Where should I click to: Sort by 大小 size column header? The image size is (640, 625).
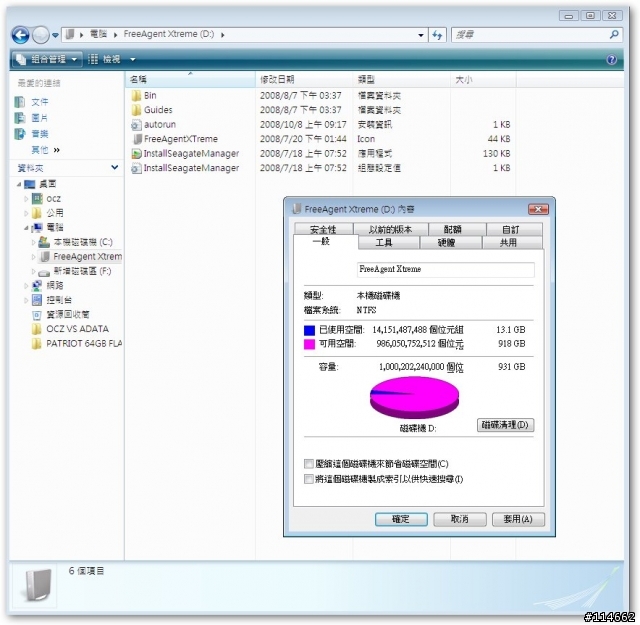point(483,80)
